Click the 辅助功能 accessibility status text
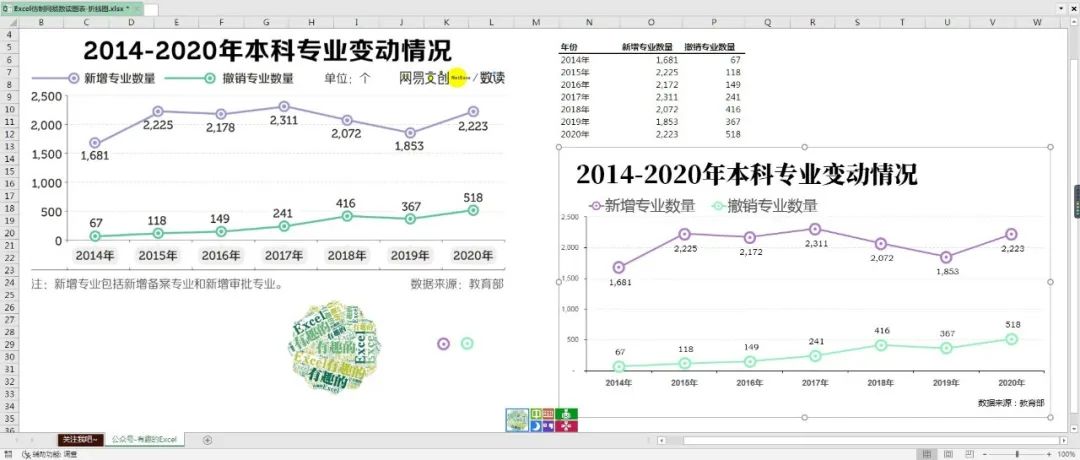1080x460 pixels. pos(54,454)
